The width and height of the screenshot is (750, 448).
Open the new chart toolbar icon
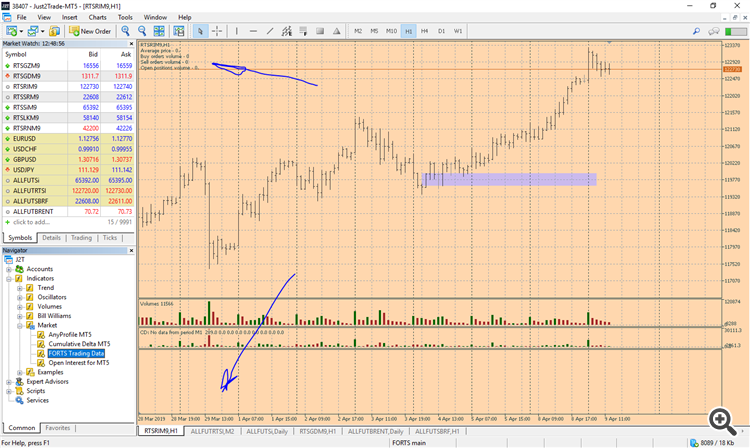click(x=11, y=31)
